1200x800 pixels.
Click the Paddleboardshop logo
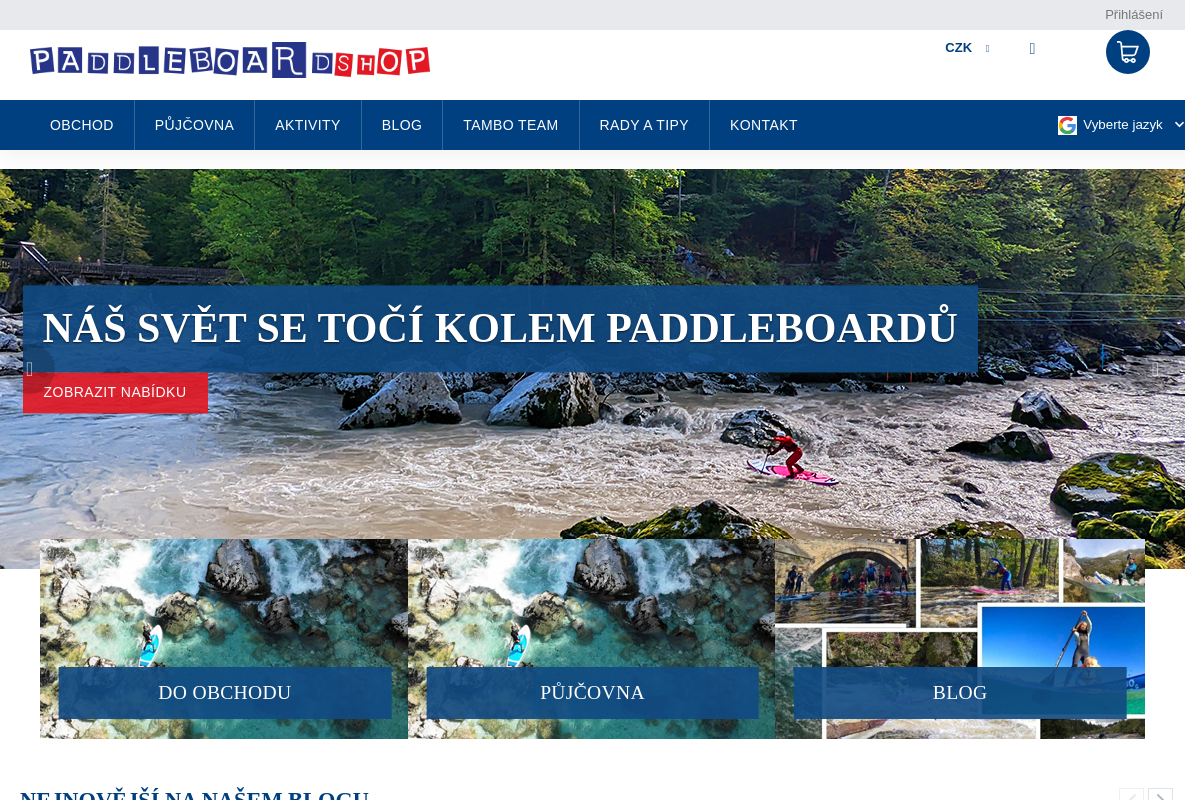(x=229, y=60)
